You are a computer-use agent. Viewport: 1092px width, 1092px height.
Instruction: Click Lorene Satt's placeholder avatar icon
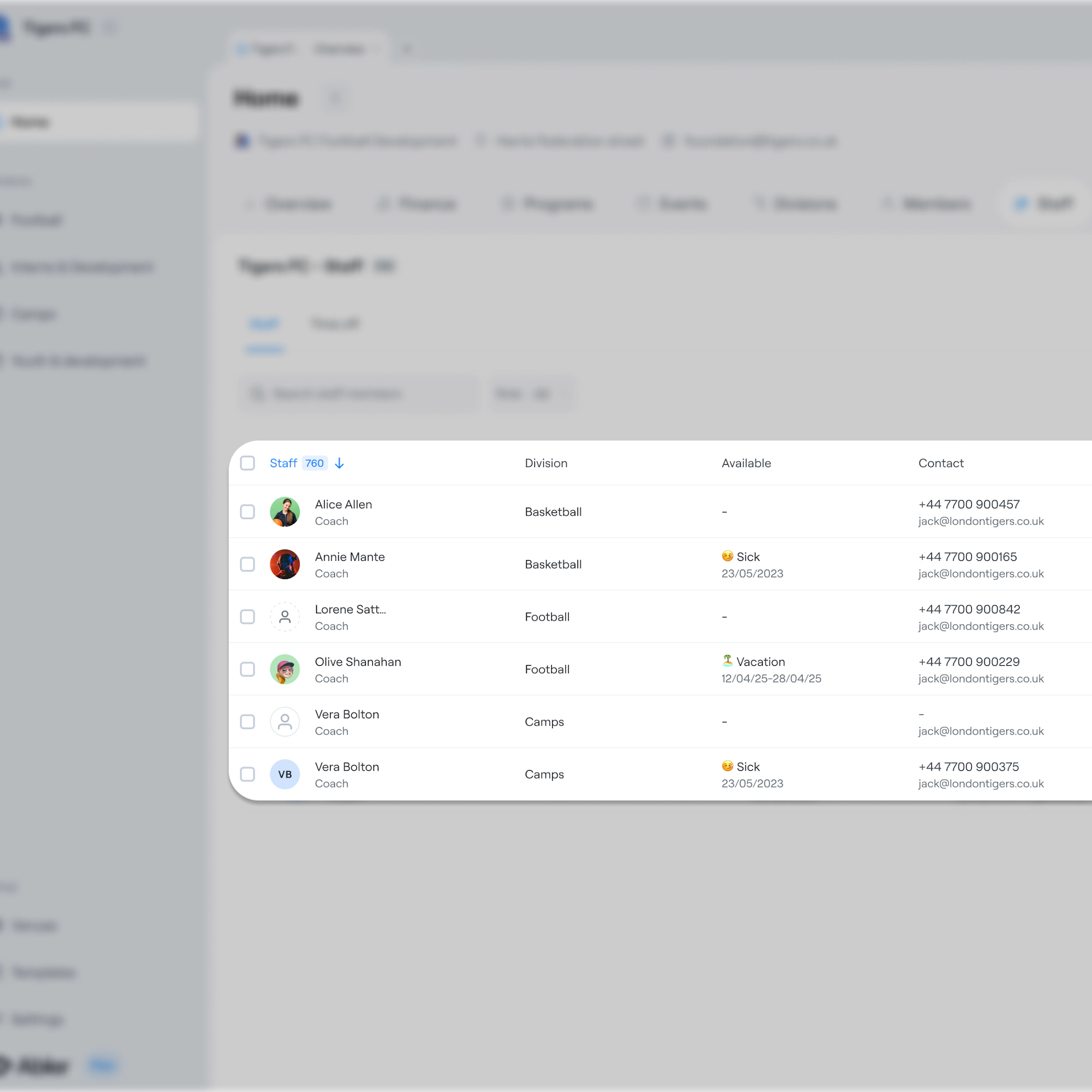285,617
